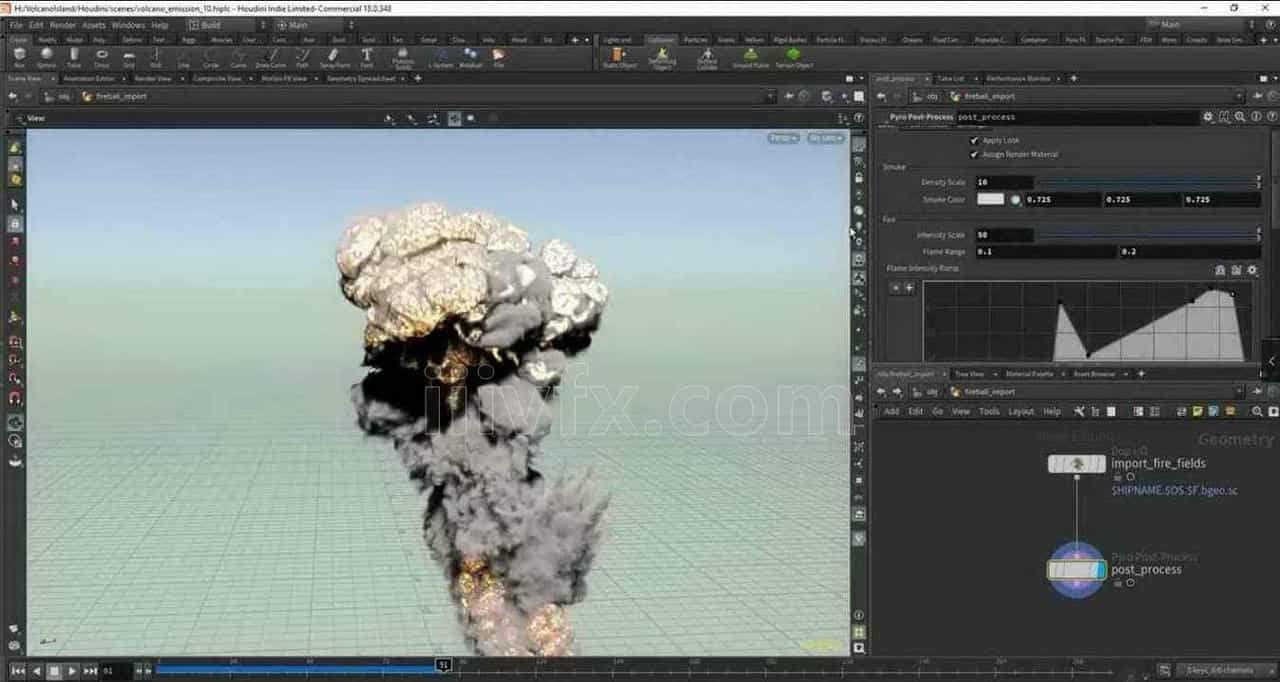The image size is (1280, 682).
Task: Click the import_fire_fields node
Action: pyautogui.click(x=1076, y=464)
